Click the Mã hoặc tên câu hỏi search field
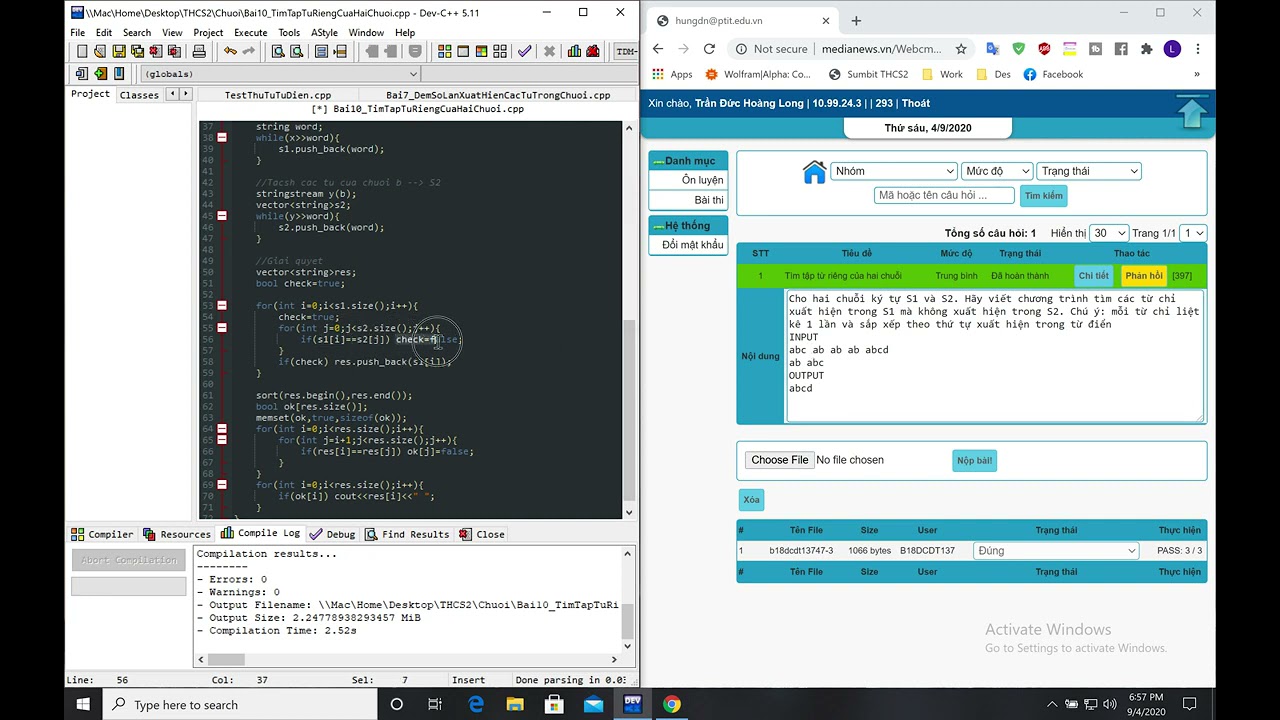1280x720 pixels. click(x=944, y=195)
